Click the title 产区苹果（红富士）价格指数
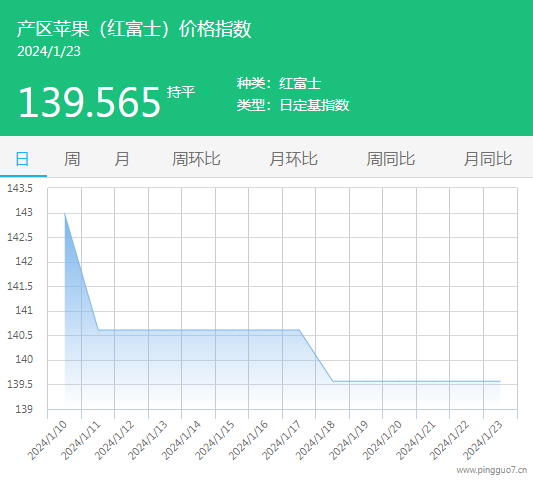The image size is (533, 482). tap(134, 29)
